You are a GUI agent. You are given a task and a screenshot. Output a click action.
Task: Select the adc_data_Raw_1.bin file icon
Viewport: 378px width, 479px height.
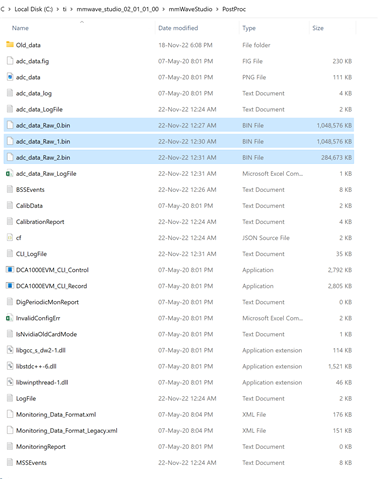(10, 141)
